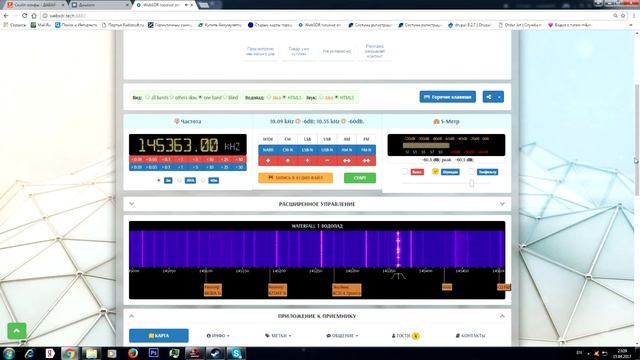Viewport: 640px width, 360px height.
Task: Click the bright signal in waterfall
Action: (x=398, y=249)
